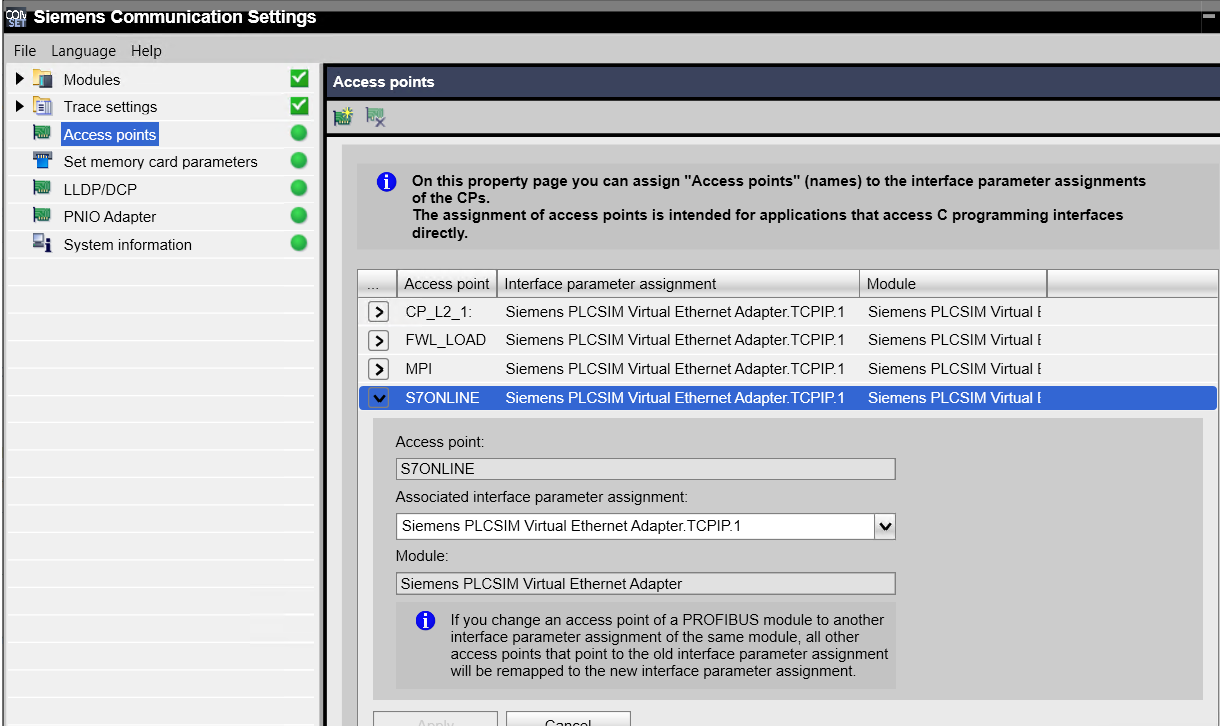Click the Module column header
Viewport: 1220px width, 726px height.
tap(953, 283)
